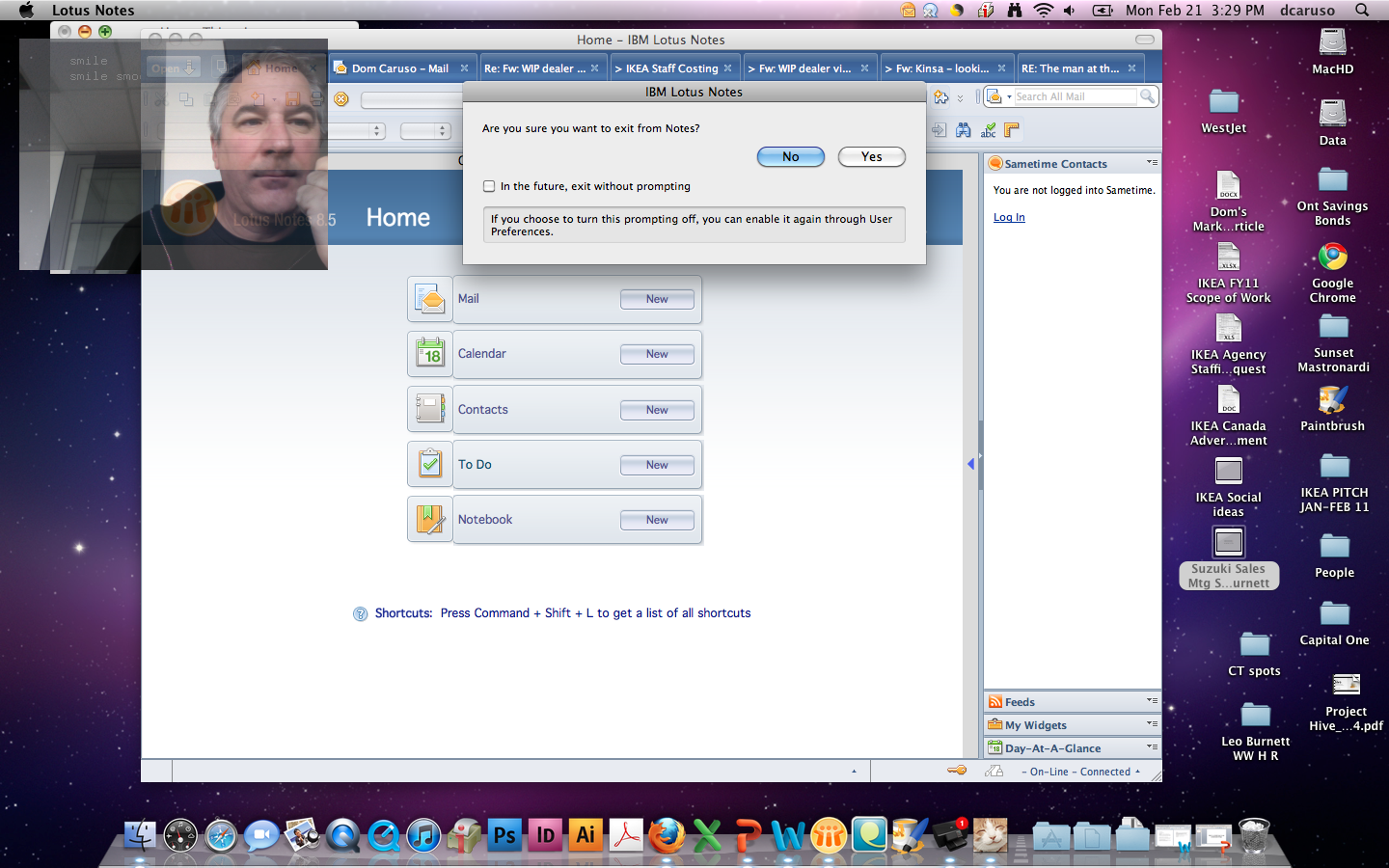Open the Sametime Contacts panel menu

point(1152,163)
